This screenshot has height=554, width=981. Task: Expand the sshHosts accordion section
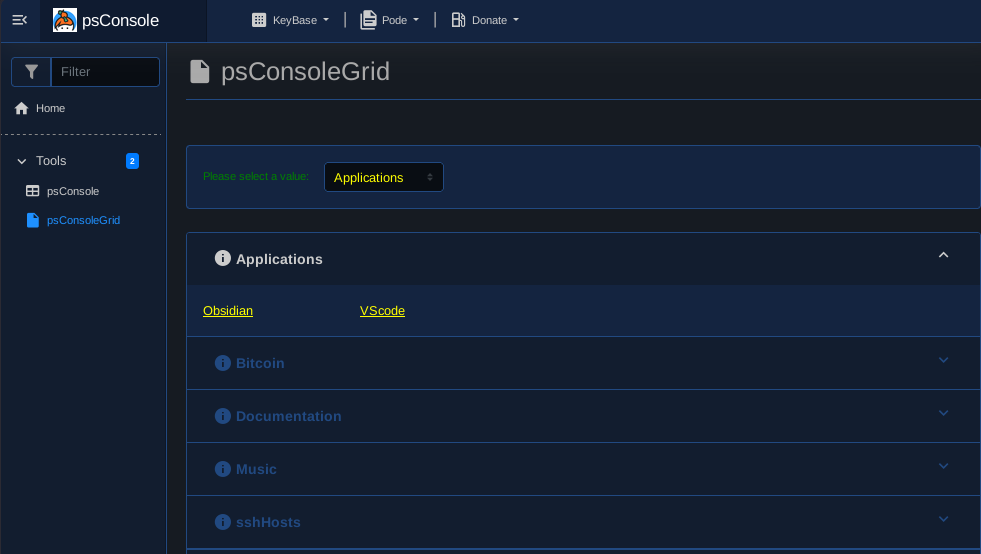(x=942, y=520)
